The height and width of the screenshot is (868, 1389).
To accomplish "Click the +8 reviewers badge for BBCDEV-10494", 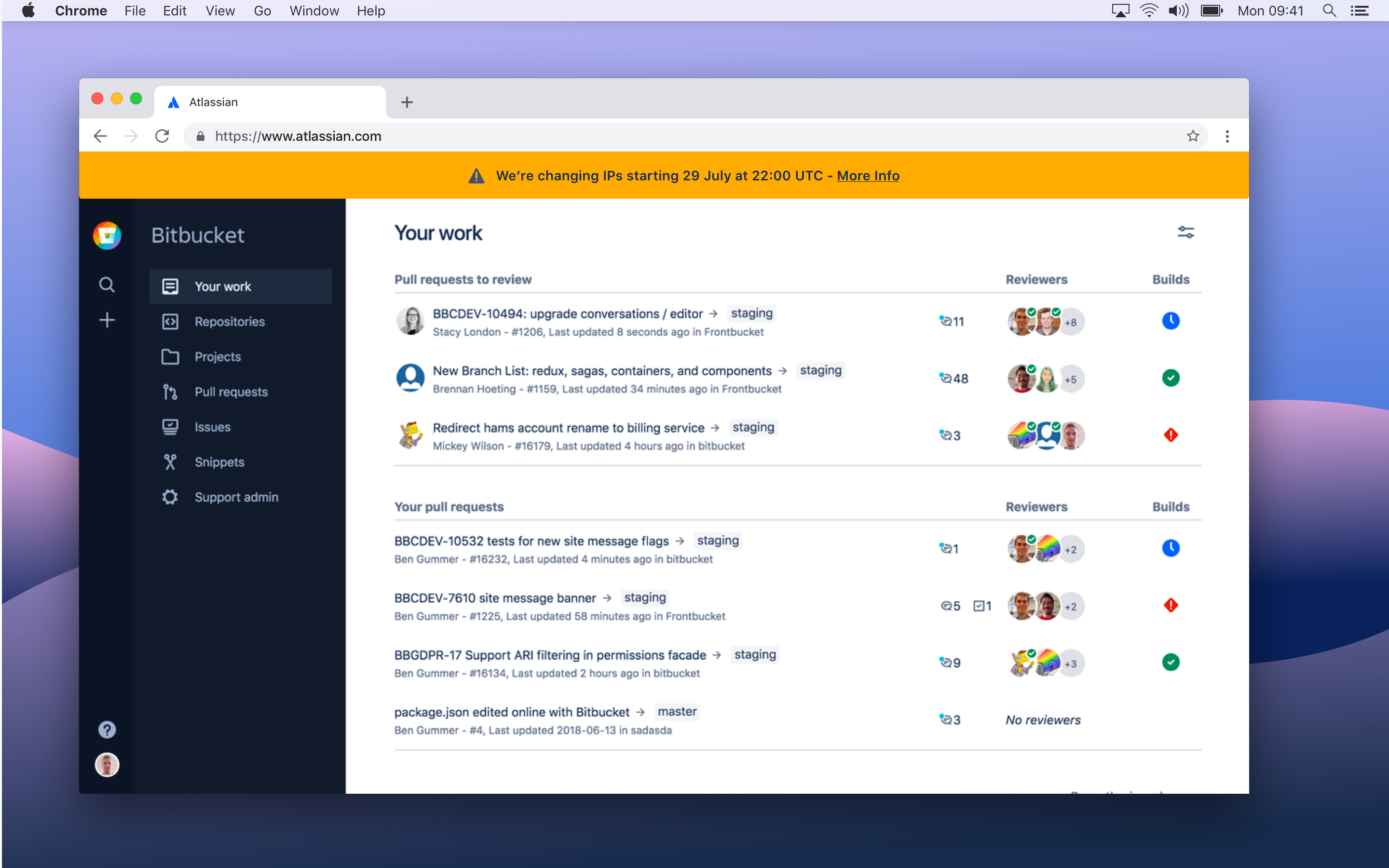I will click(1071, 322).
